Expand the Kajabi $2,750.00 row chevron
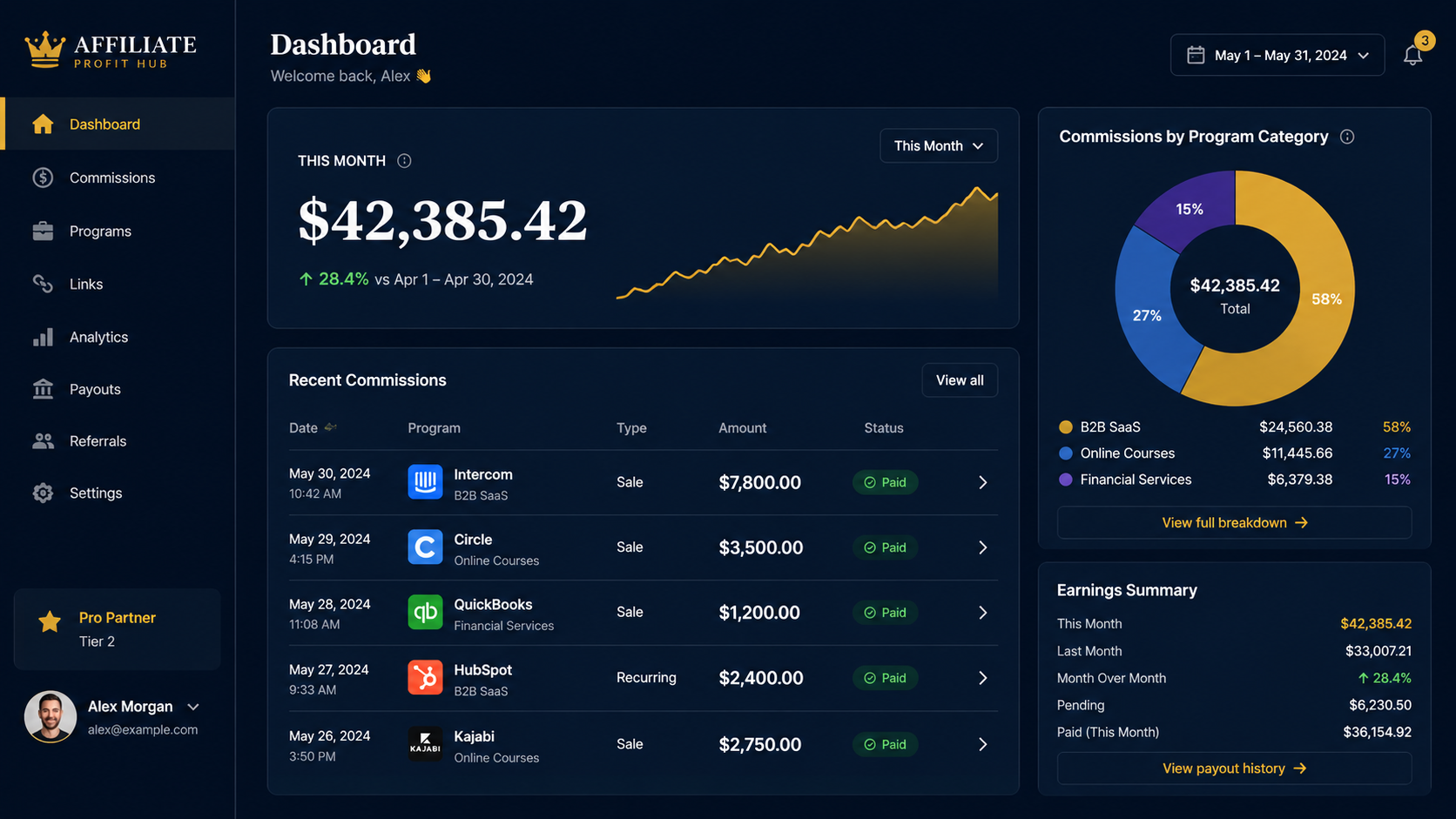The width and height of the screenshot is (1456, 819). (982, 744)
